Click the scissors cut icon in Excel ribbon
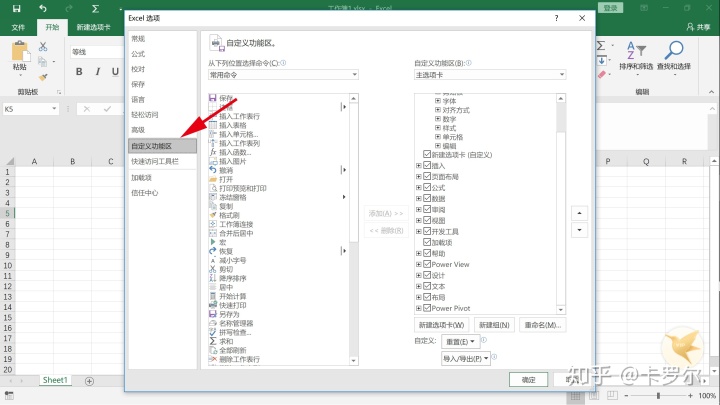Screen dimensions: 720x405 [43, 46]
